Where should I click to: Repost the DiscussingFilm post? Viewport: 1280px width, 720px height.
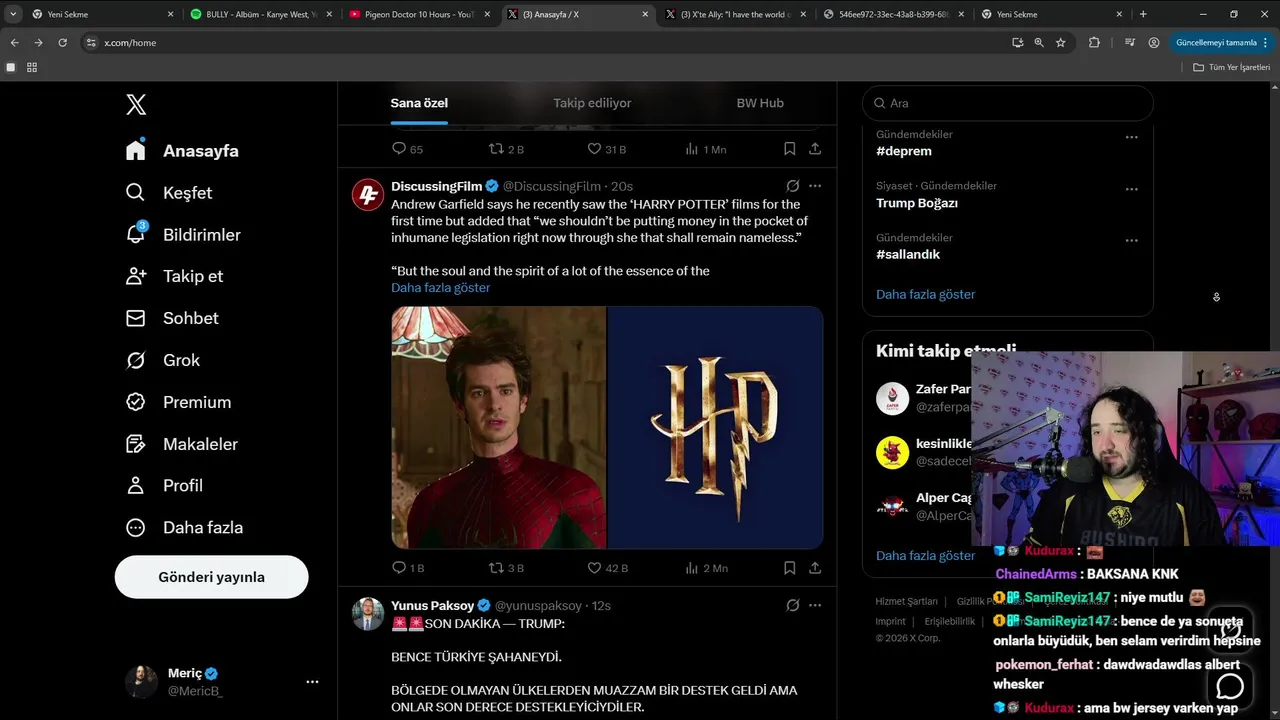point(506,568)
